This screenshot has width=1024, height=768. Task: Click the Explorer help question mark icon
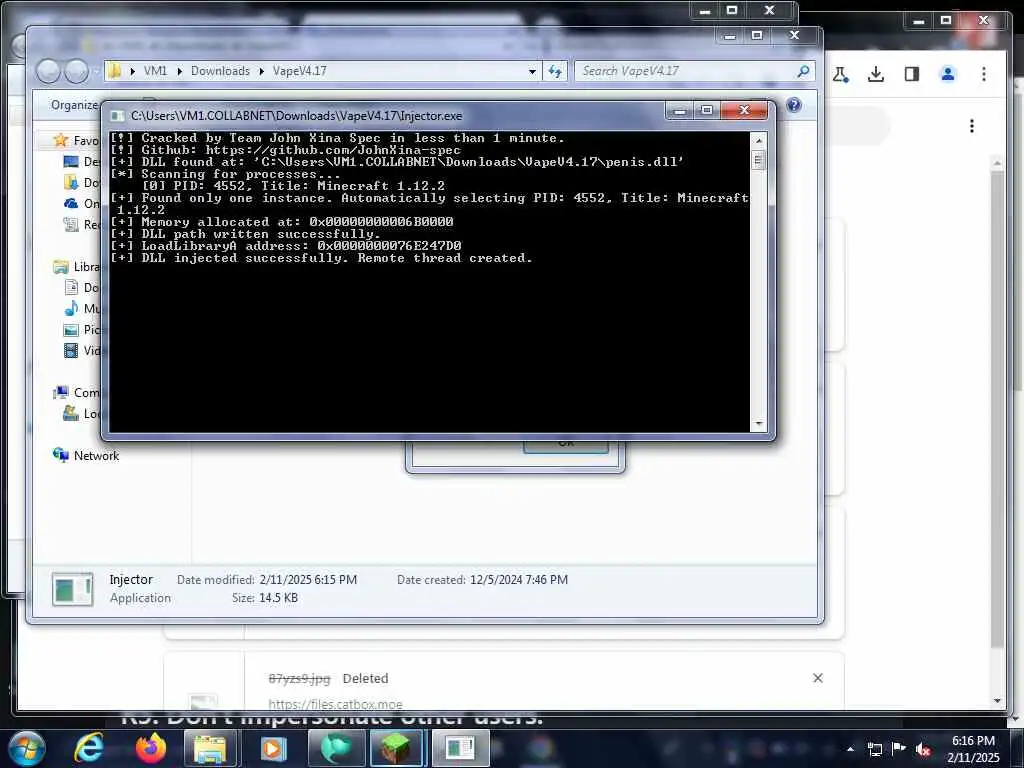click(793, 104)
